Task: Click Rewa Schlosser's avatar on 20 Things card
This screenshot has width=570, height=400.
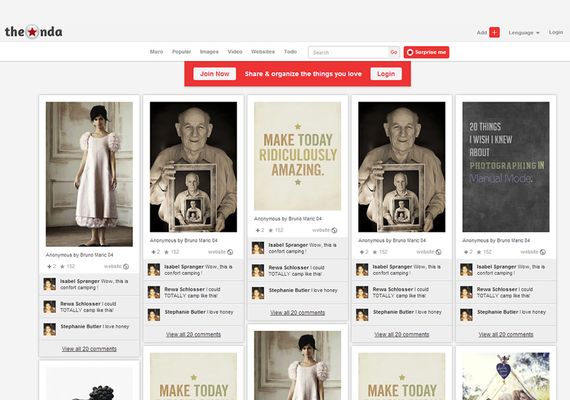Action: pyautogui.click(x=466, y=292)
